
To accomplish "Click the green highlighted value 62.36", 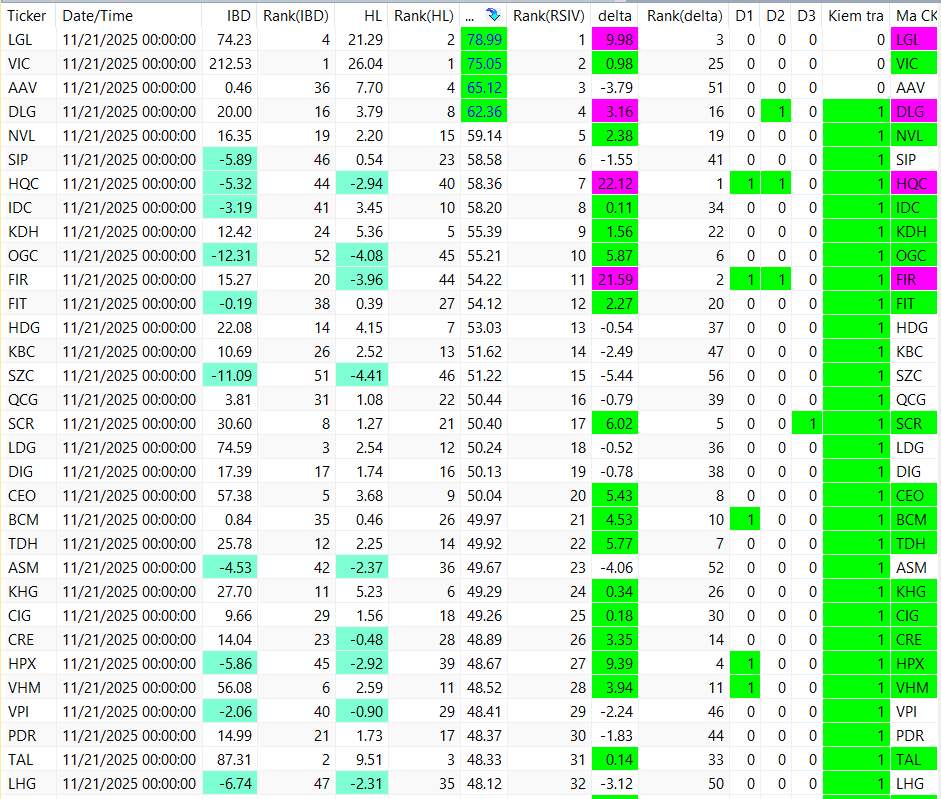I will tap(484, 112).
